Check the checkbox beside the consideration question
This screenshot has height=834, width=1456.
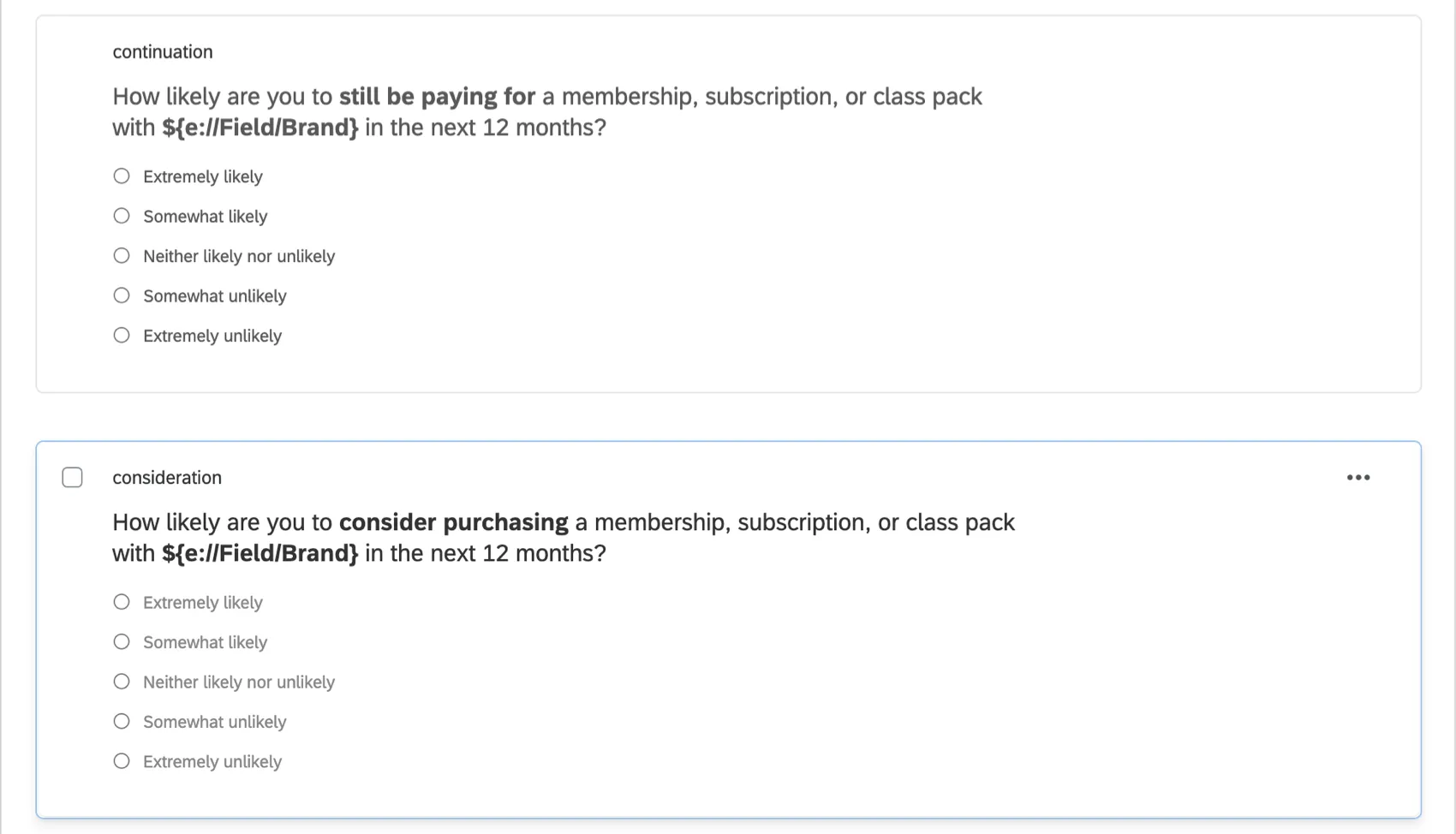point(73,477)
